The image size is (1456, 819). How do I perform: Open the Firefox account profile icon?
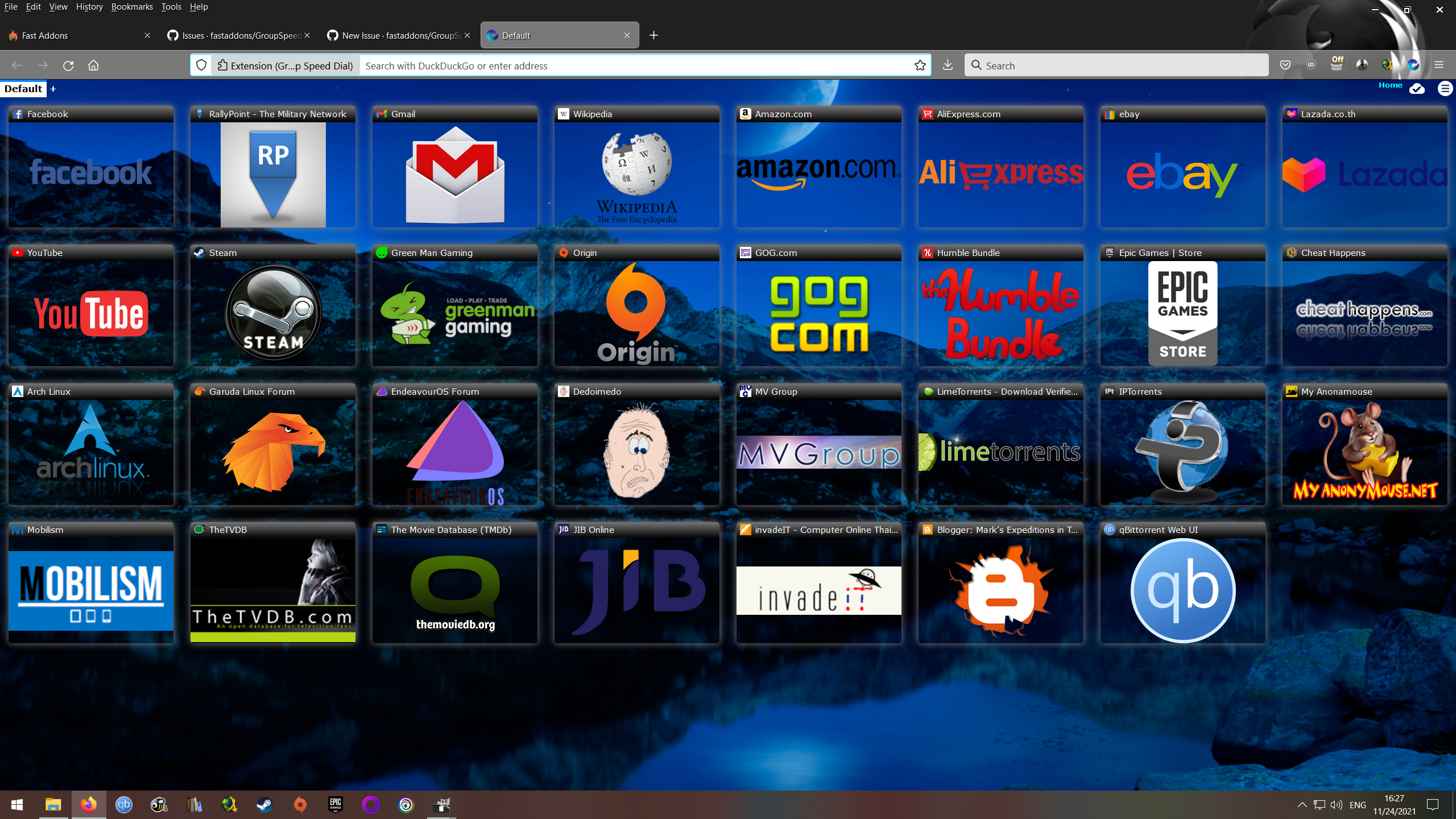click(1363, 65)
